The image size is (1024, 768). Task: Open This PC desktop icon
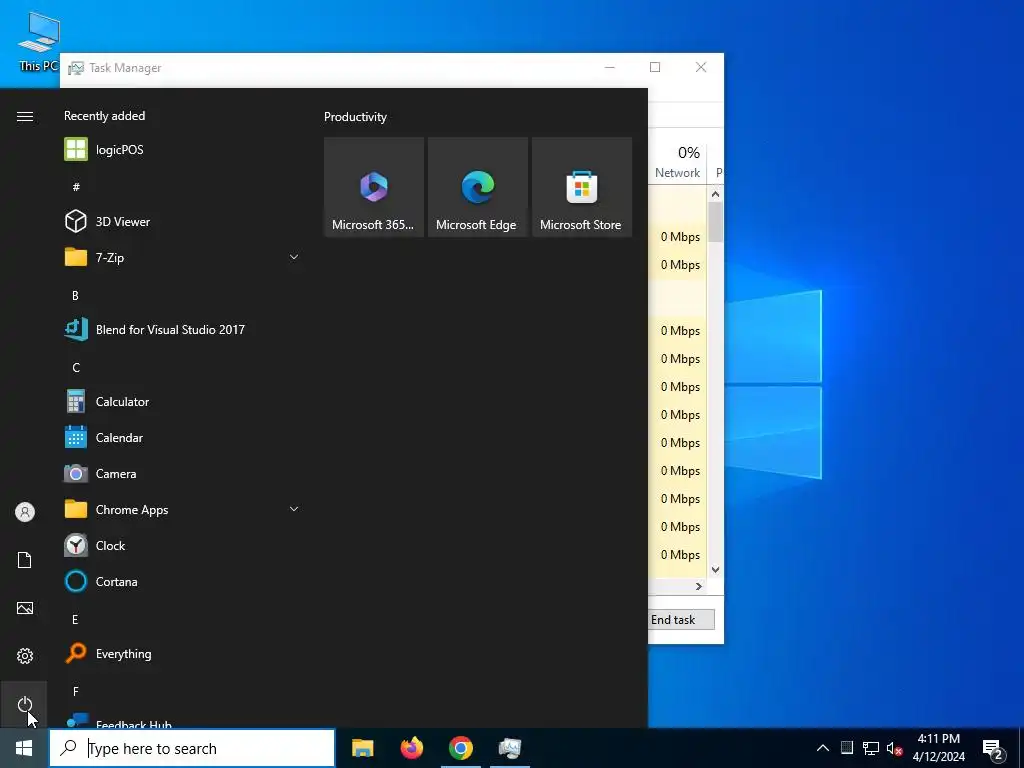click(39, 40)
